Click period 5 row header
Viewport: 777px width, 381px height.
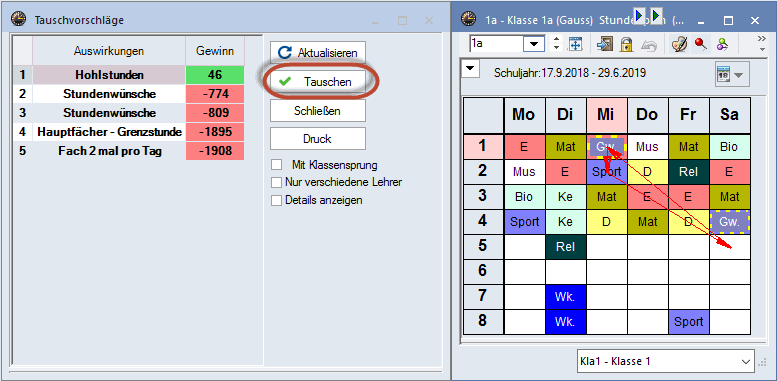point(484,246)
